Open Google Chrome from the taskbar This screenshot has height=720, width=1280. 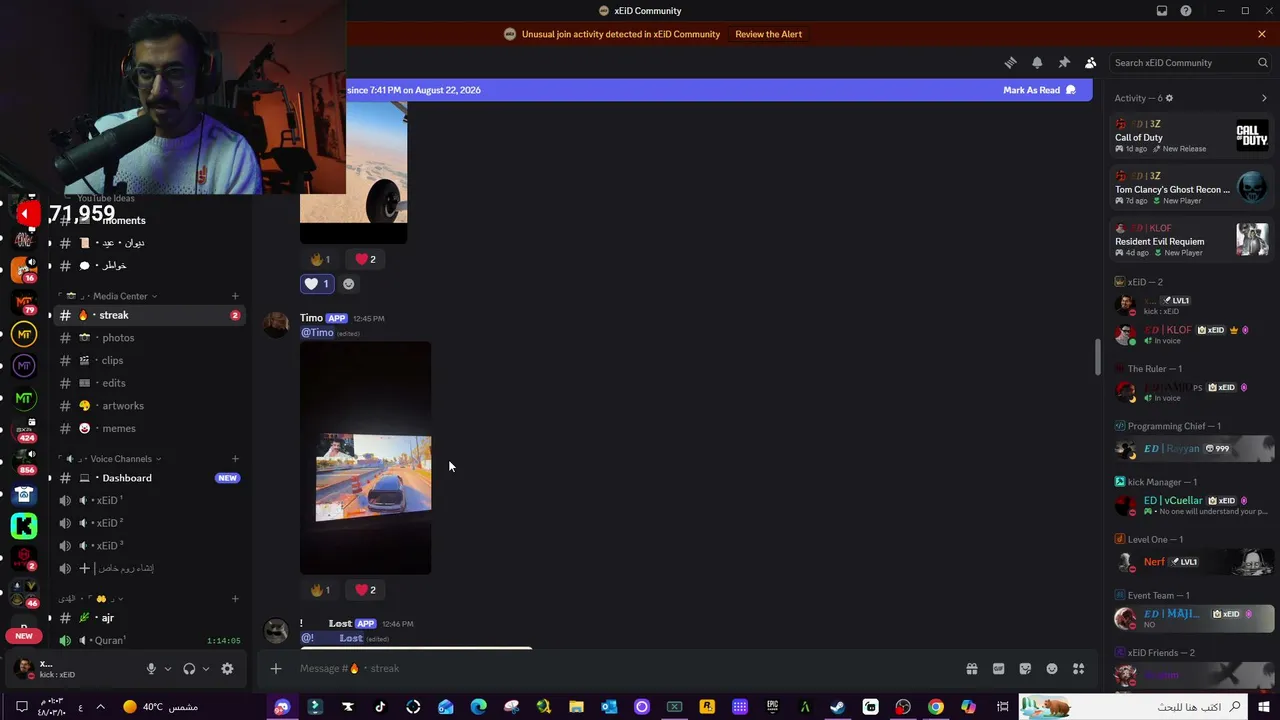click(935, 707)
